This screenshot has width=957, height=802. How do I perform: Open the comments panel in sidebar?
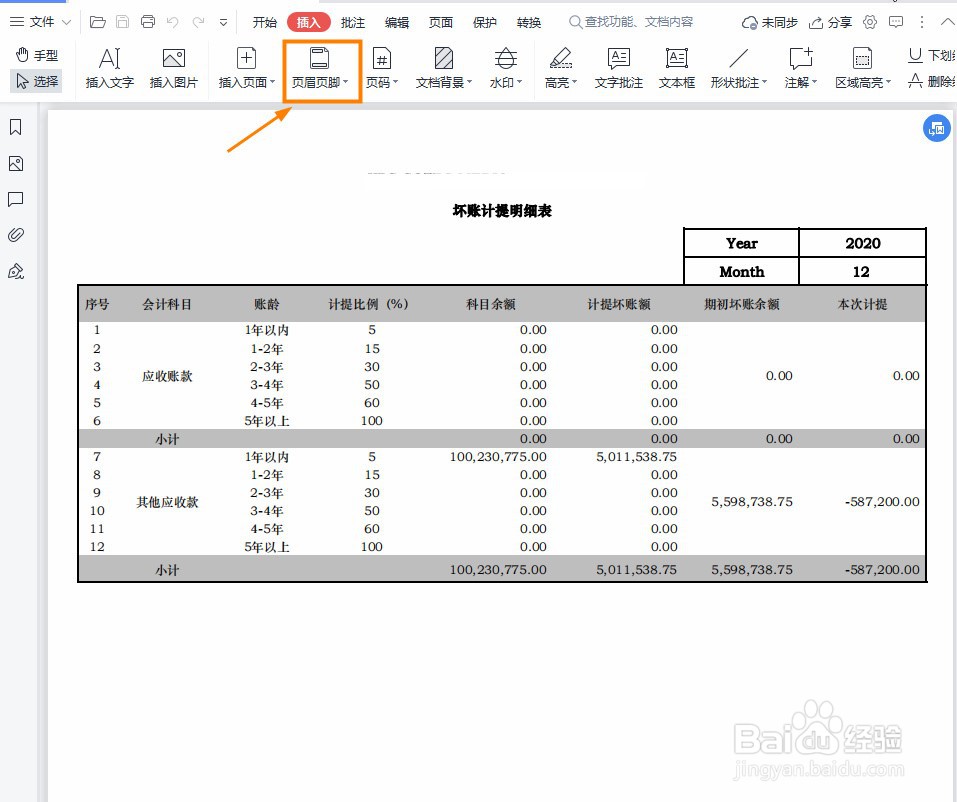[x=16, y=199]
